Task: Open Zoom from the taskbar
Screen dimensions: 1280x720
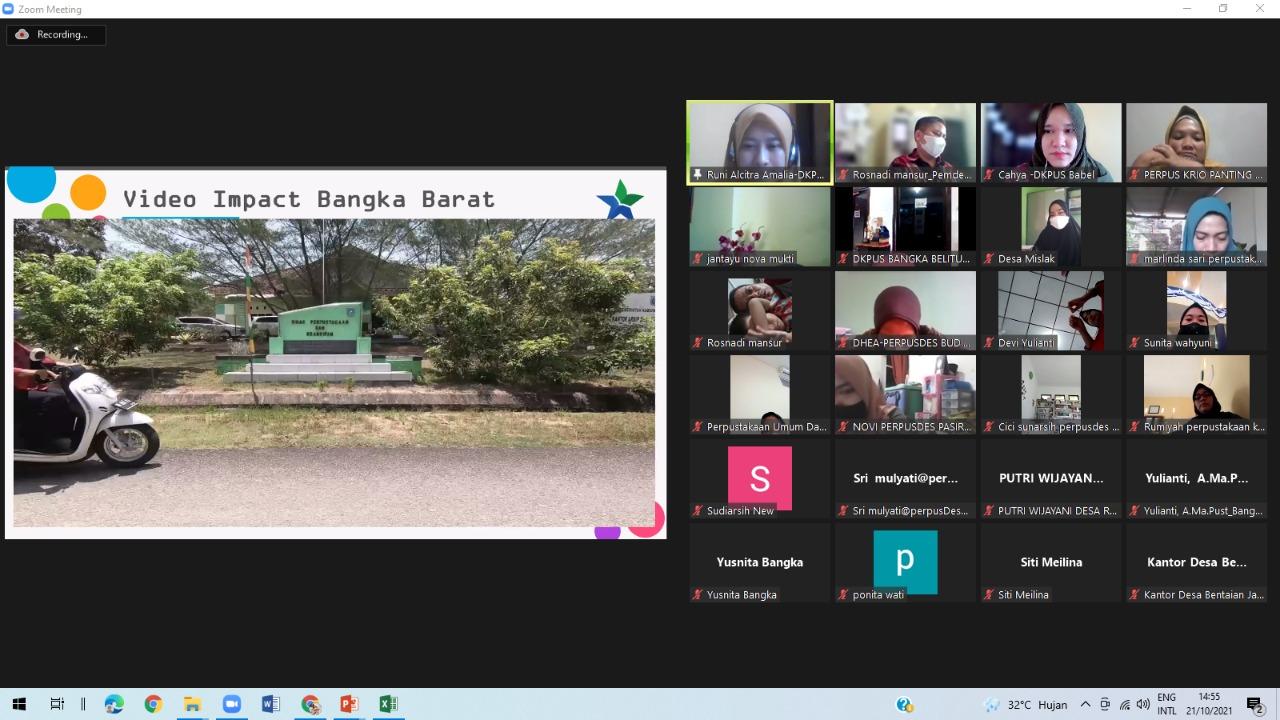Action: tap(232, 704)
